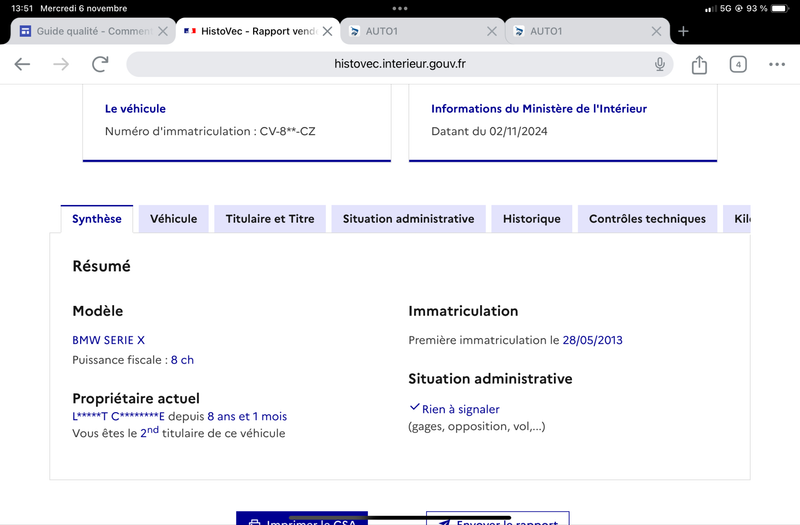
Task: Click the registration number CV-8**-CZ
Action: coord(287,131)
